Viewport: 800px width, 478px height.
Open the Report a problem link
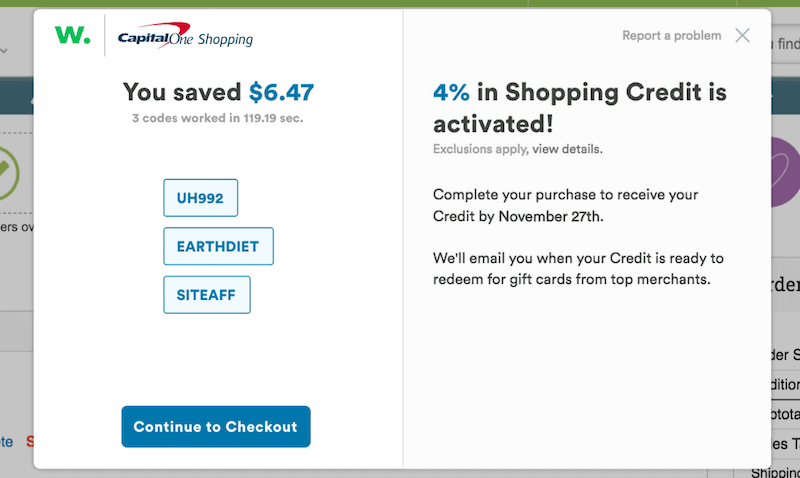671,36
